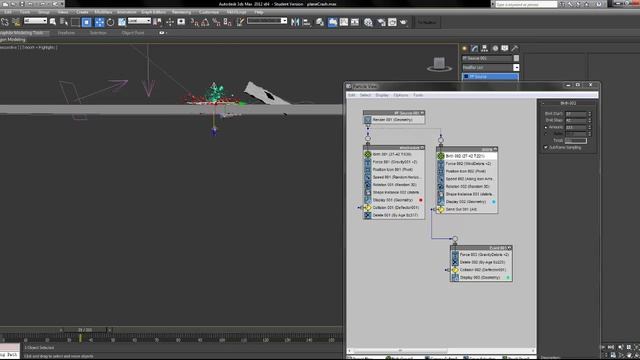The image size is (640, 360).
Task: Switch to the Object Paint ribbon tab
Action: 133,33
